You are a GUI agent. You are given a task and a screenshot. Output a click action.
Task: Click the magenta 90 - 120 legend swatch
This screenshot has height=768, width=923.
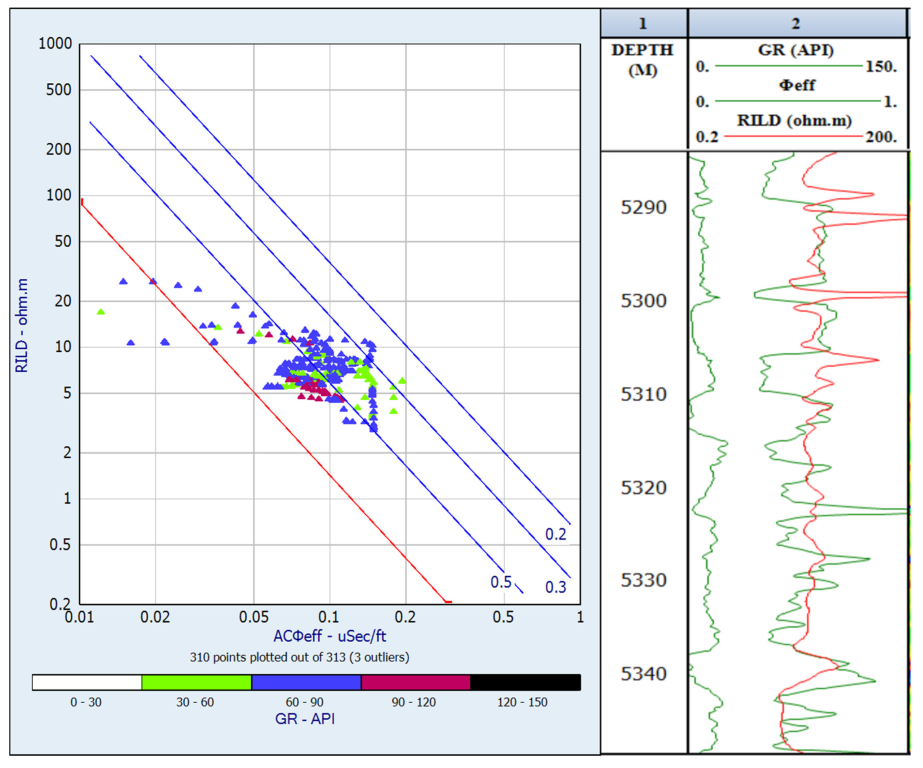click(415, 682)
